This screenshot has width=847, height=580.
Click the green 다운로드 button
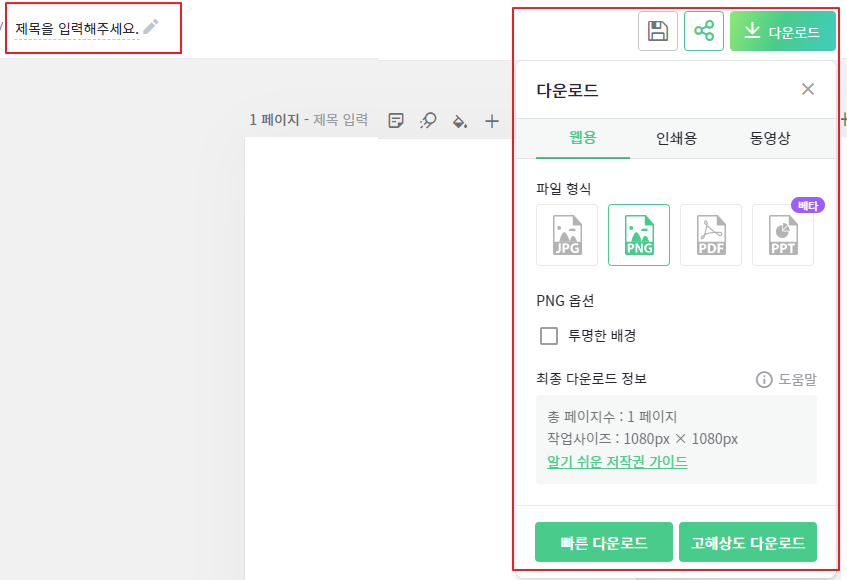[782, 30]
